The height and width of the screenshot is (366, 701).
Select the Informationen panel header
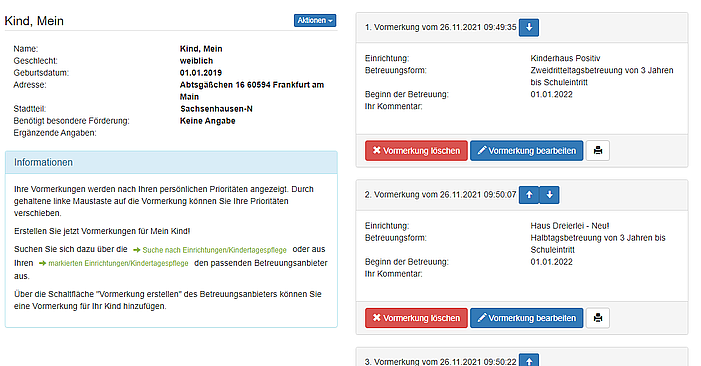click(x=171, y=162)
